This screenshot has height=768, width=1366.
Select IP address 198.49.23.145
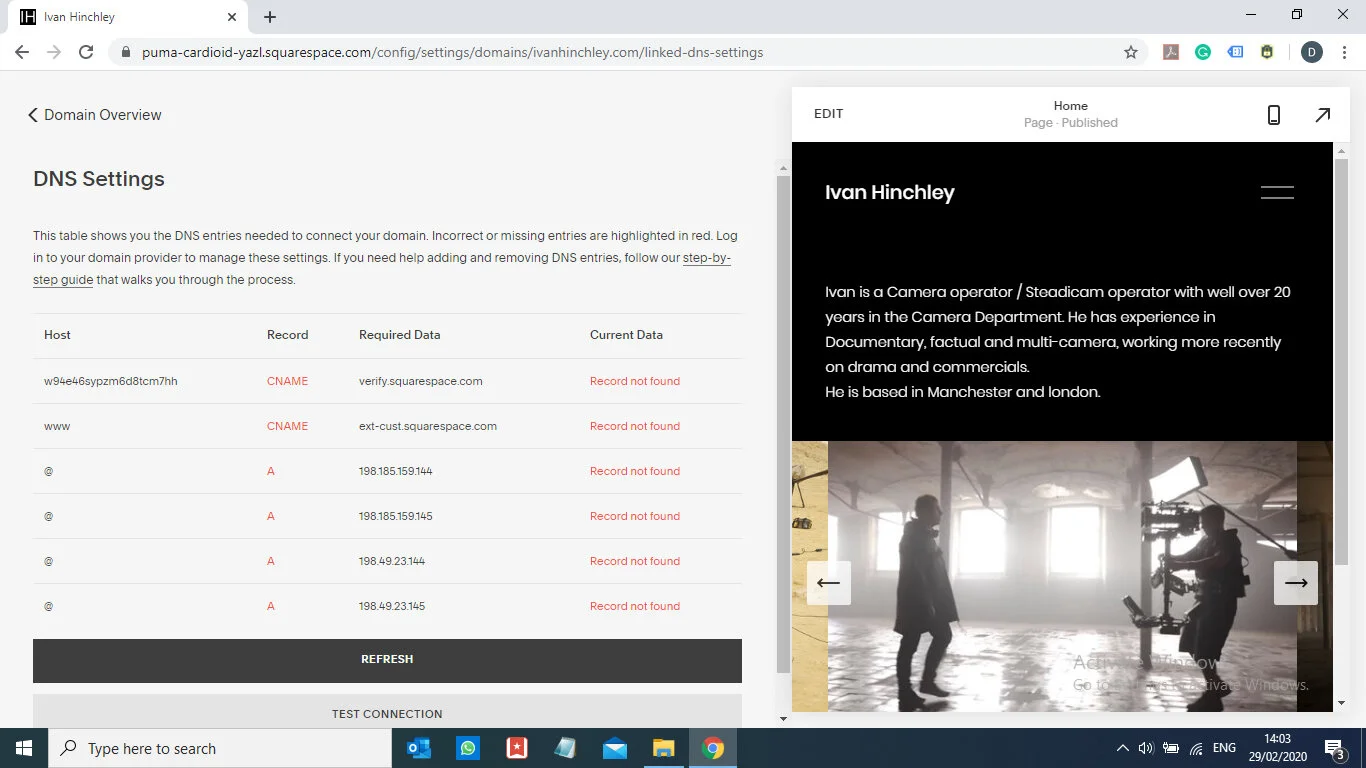(392, 606)
